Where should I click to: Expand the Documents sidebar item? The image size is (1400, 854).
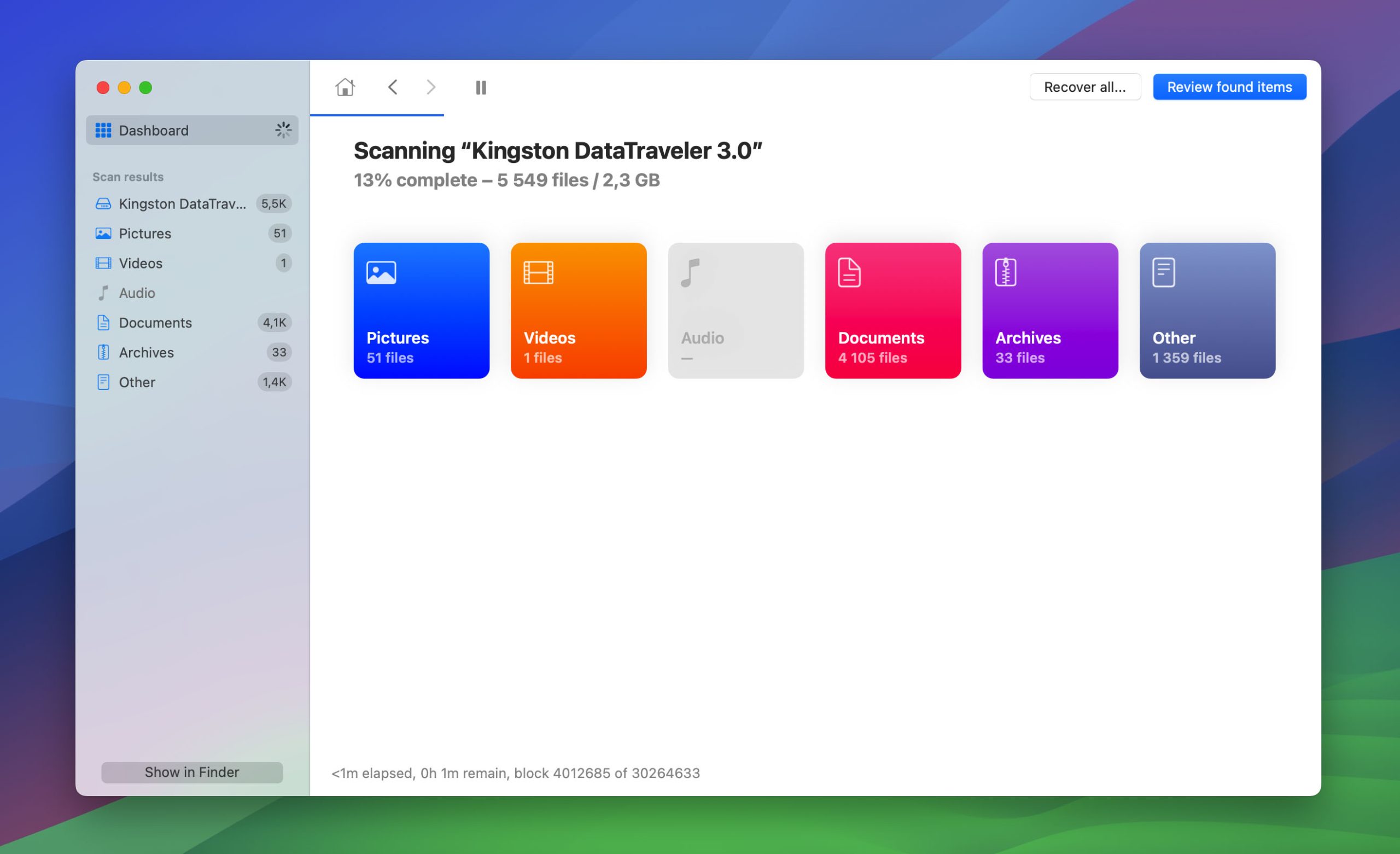155,322
